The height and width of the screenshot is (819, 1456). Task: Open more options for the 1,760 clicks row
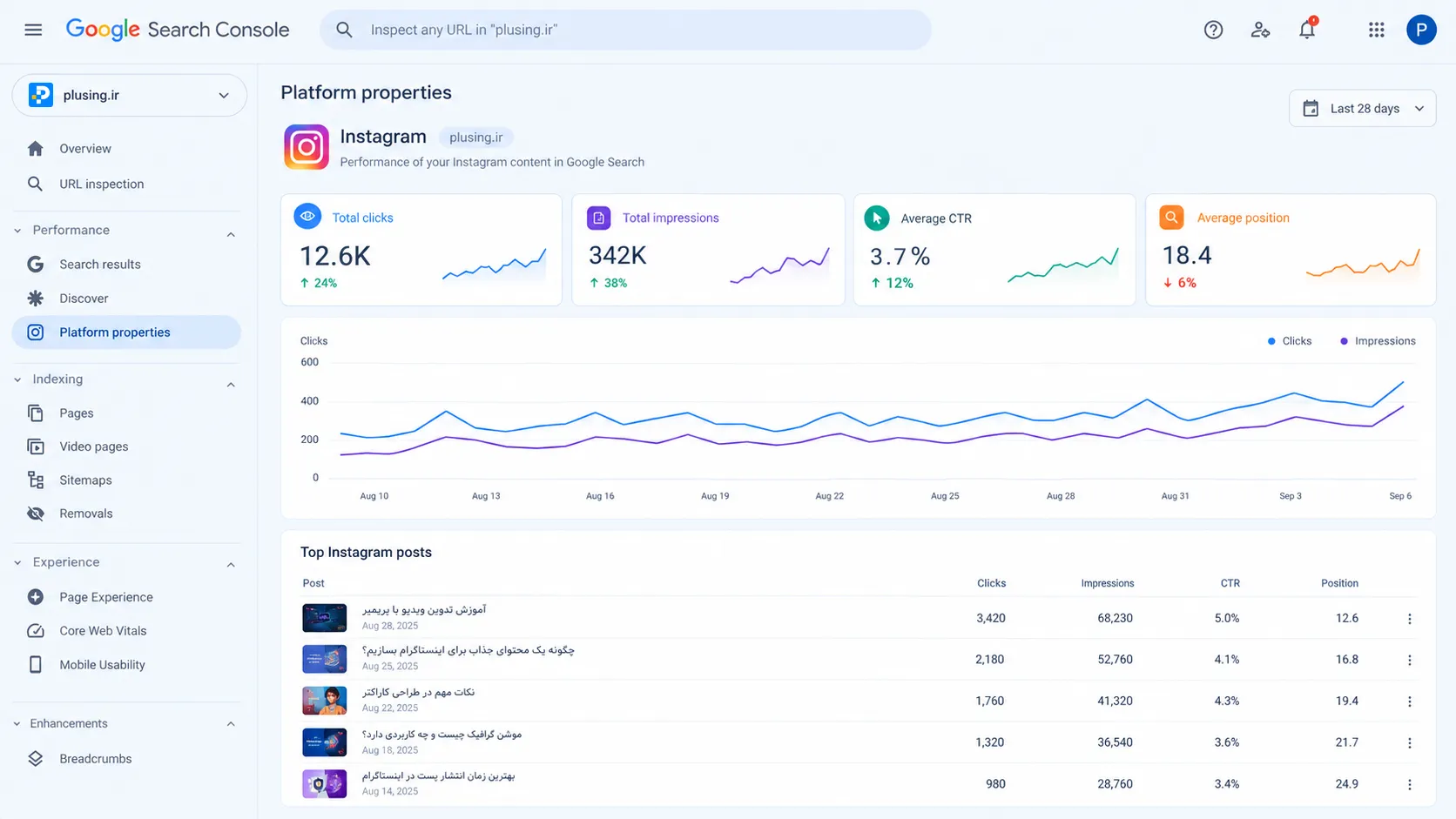[1409, 702]
